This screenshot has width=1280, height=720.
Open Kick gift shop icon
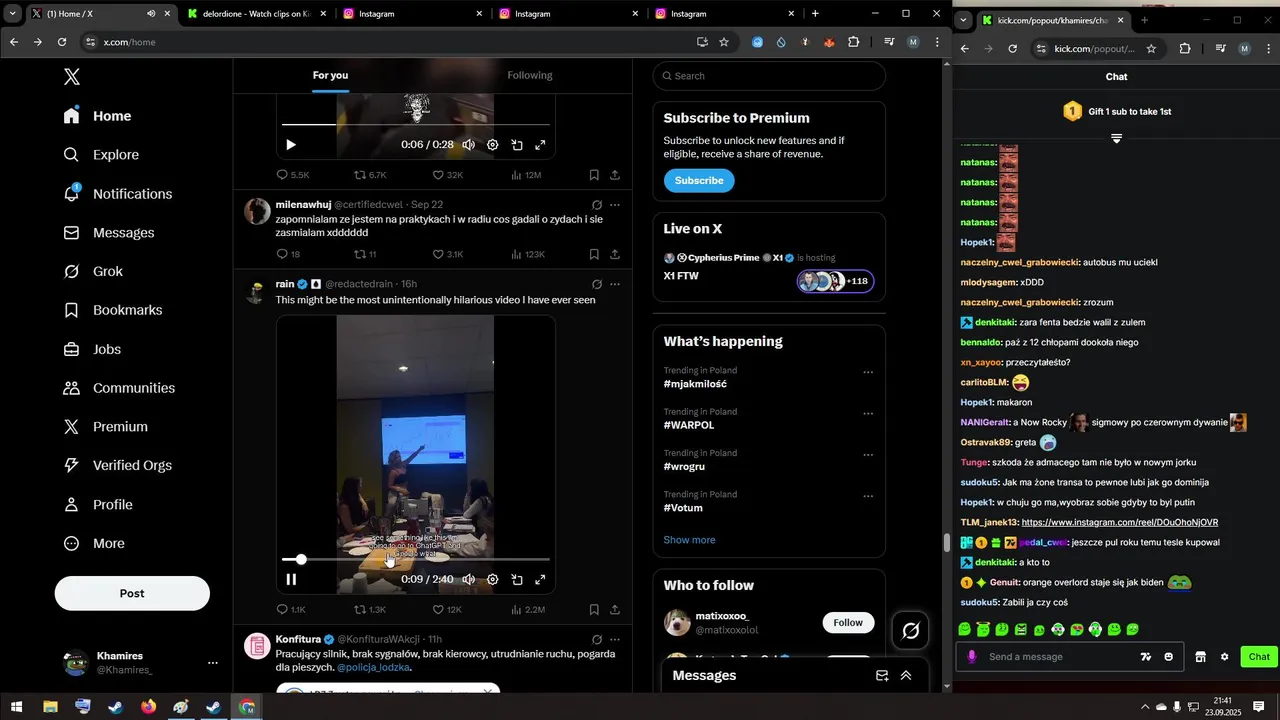point(1200,657)
